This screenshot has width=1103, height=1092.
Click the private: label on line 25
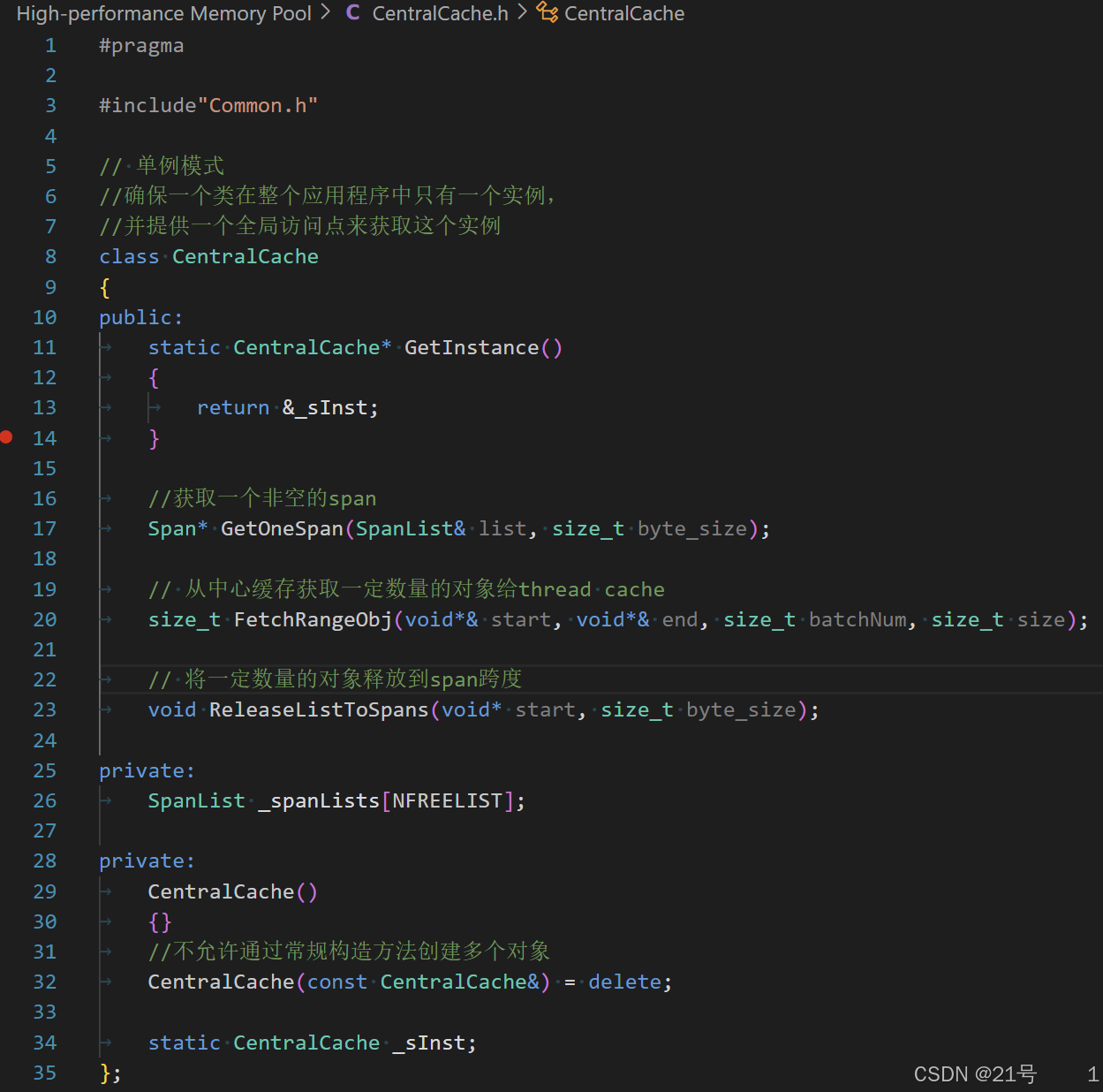tap(147, 770)
